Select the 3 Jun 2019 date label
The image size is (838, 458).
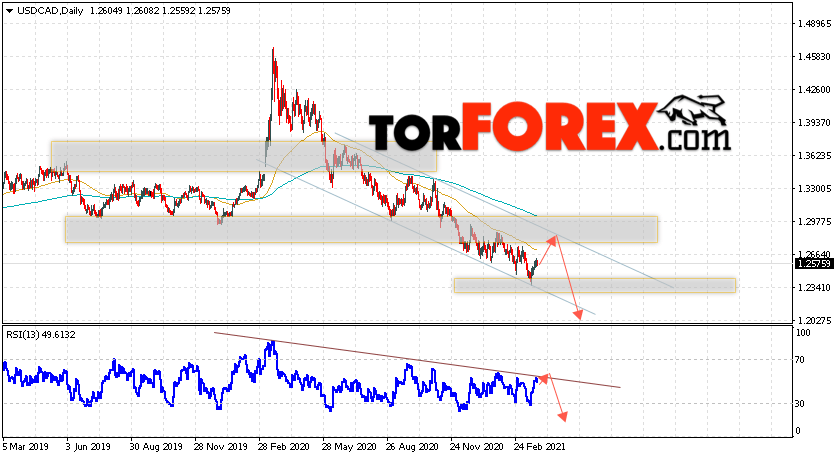[x=88, y=446]
